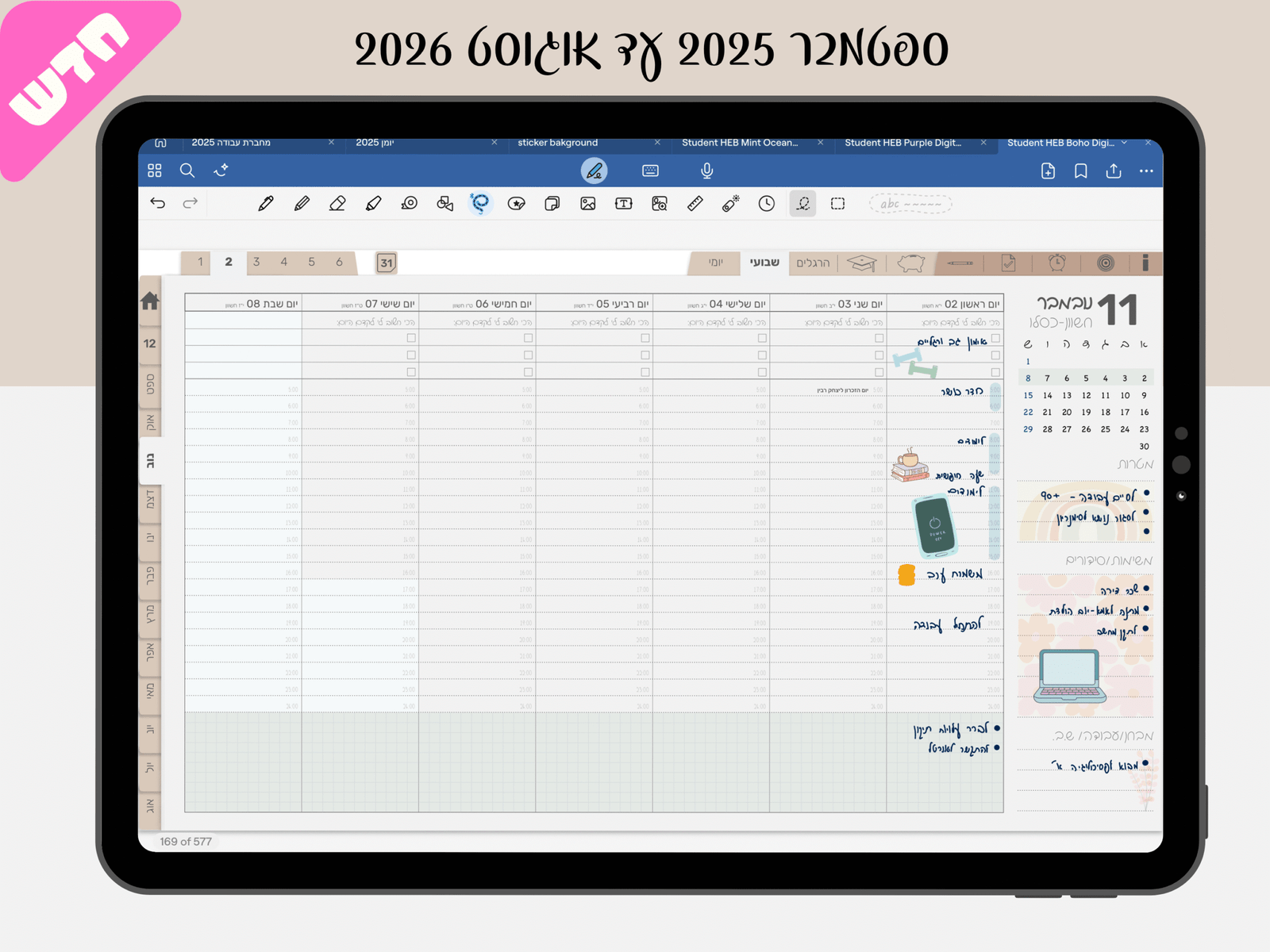Check second checkbox in יום שישי 07 column
The height and width of the screenshot is (952, 1270).
coord(411,355)
